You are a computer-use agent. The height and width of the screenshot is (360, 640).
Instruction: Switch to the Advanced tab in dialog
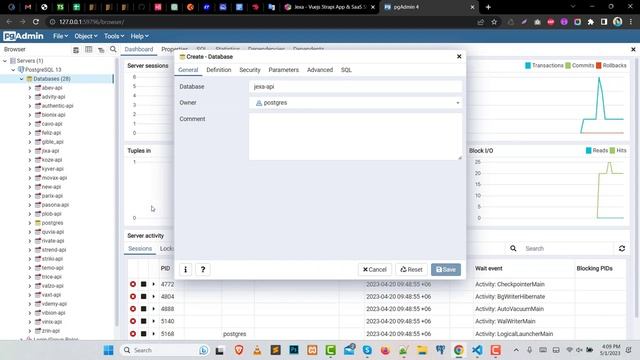pyautogui.click(x=320, y=70)
